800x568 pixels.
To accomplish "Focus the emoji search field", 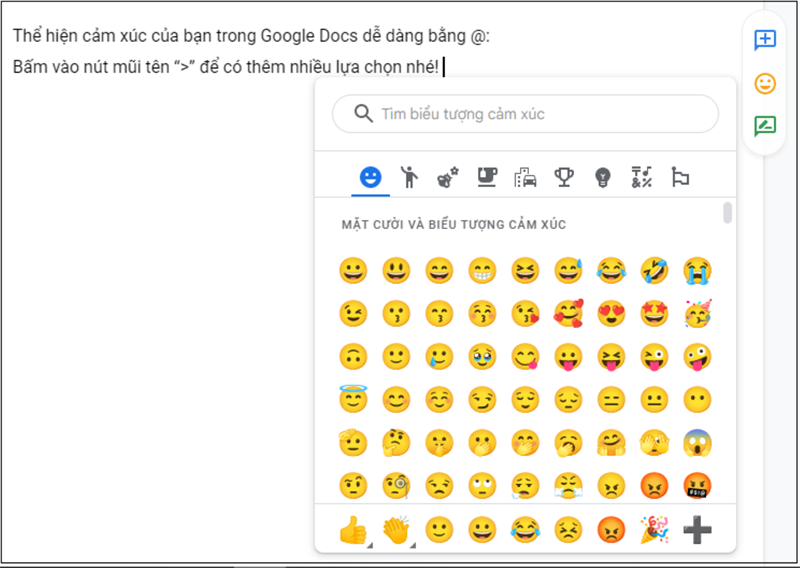I will [525, 114].
